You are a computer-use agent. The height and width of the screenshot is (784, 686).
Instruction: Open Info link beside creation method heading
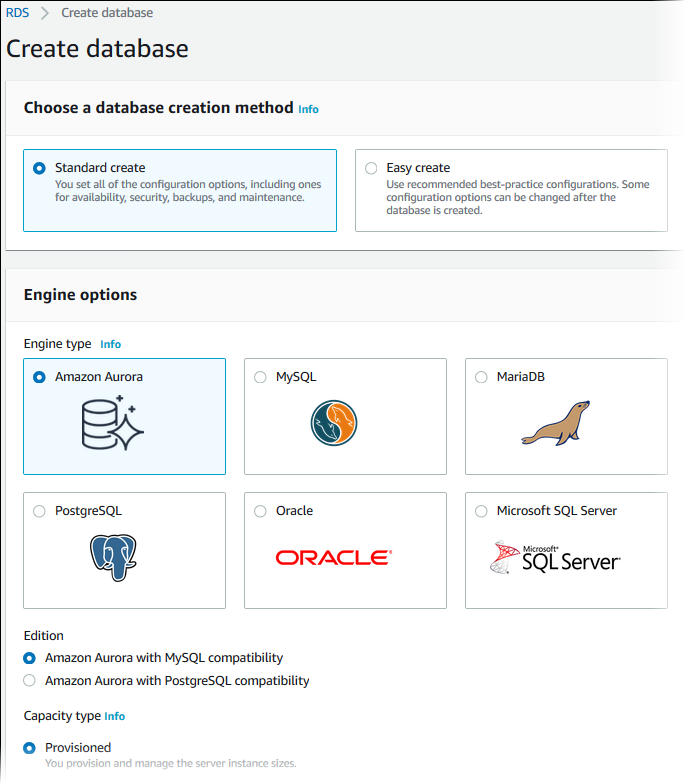(308, 109)
